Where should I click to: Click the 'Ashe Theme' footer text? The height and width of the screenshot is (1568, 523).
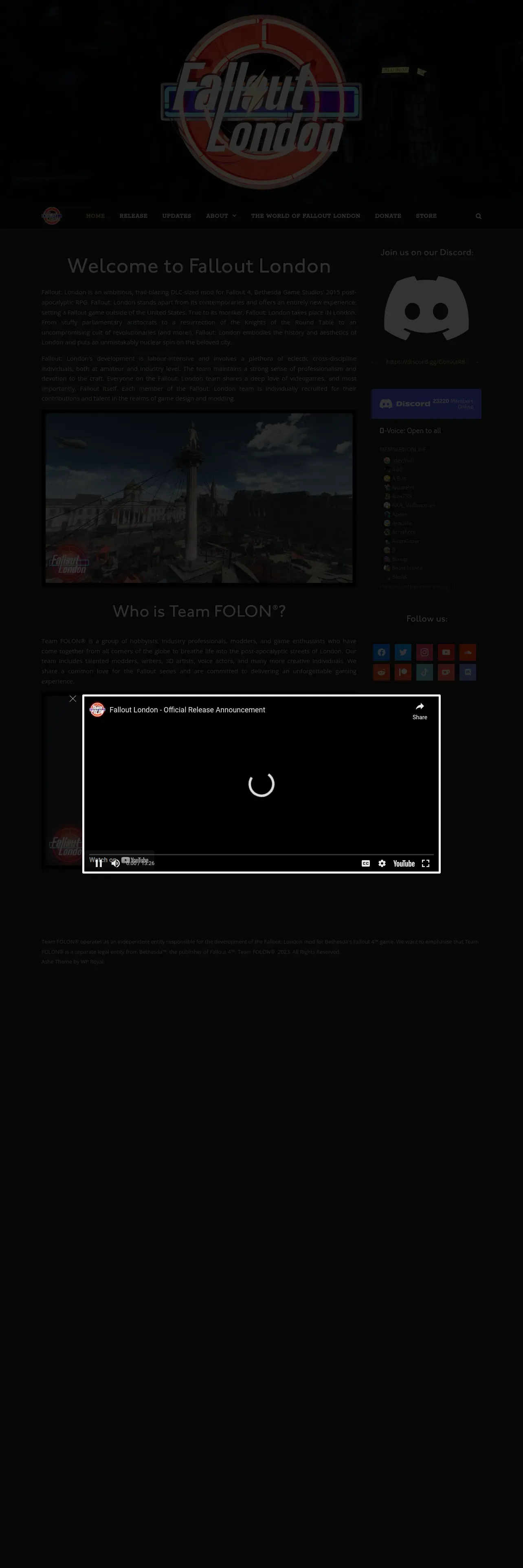(x=57, y=962)
